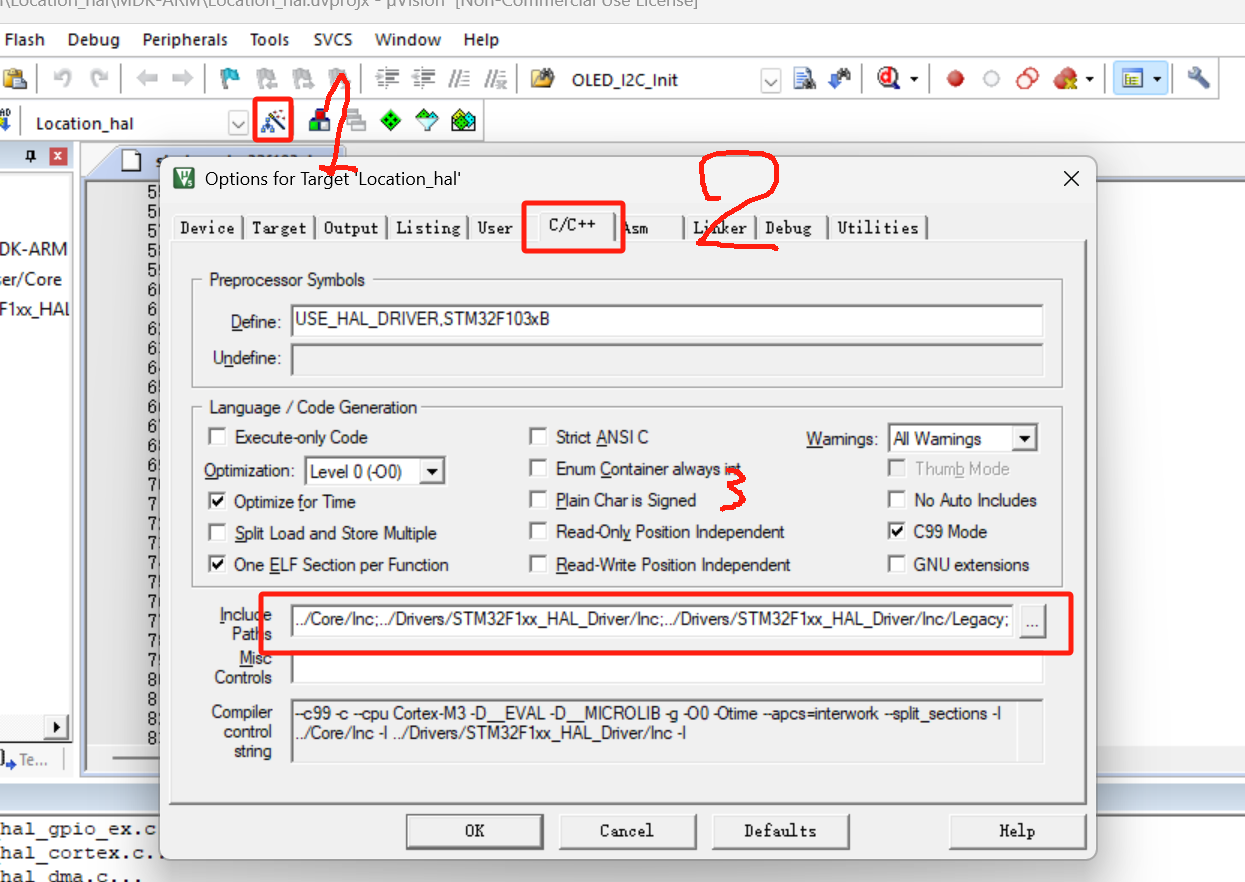Open the window layout dropdown arrow
The height and width of the screenshot is (882, 1245).
(1157, 79)
